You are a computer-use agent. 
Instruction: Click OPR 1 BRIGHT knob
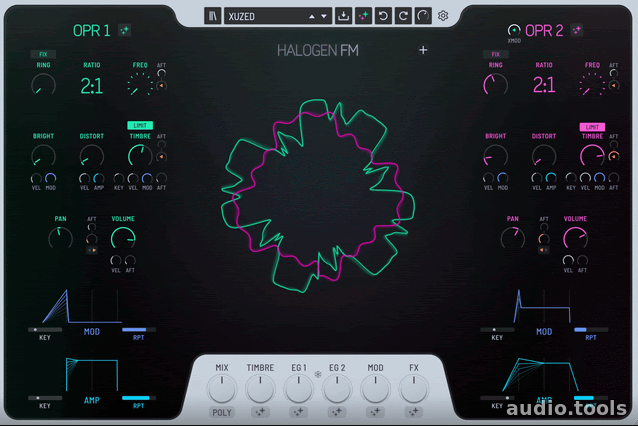pyautogui.click(x=44, y=156)
